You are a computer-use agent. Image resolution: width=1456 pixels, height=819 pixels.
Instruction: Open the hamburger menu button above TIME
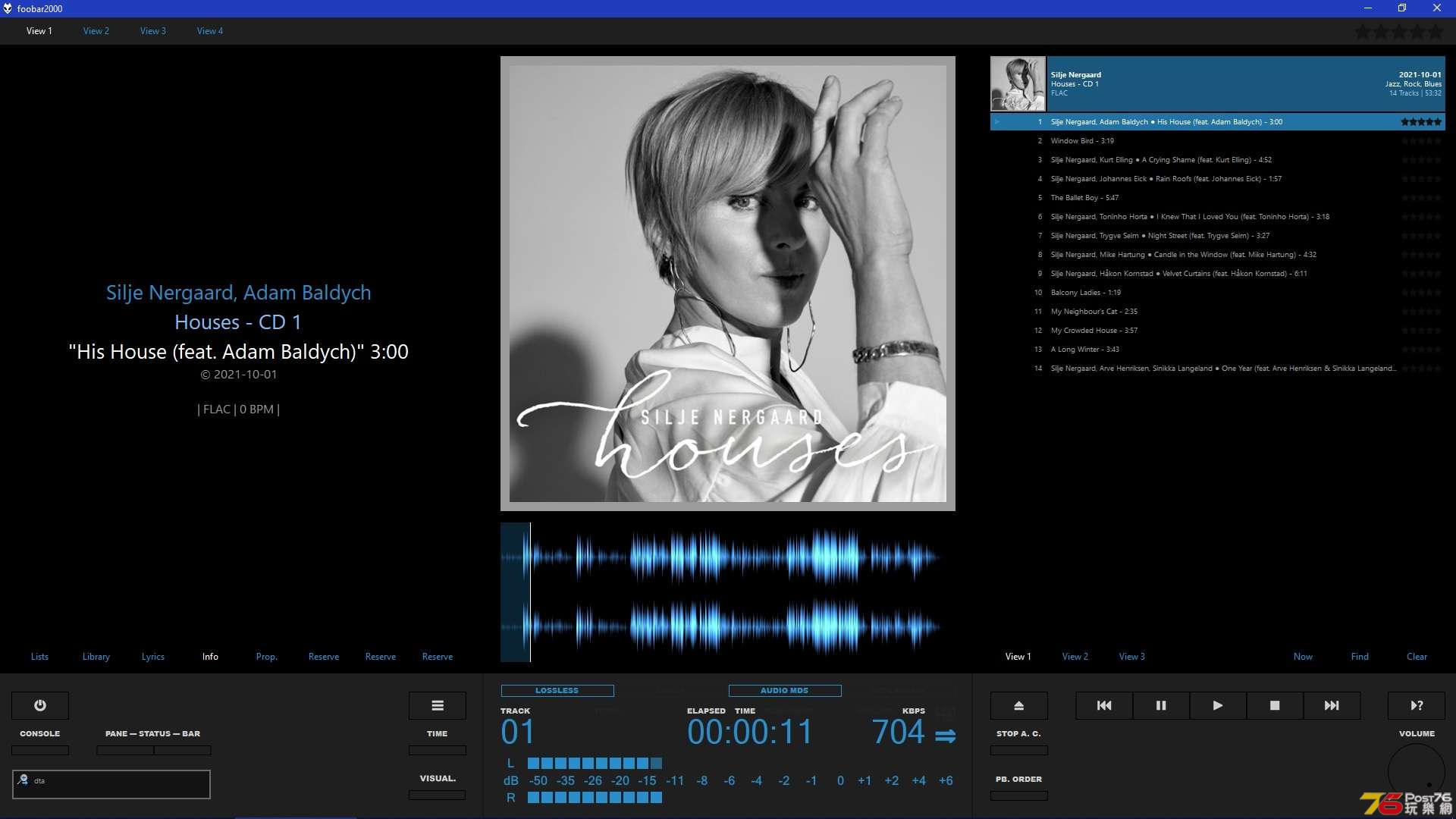pyautogui.click(x=438, y=705)
